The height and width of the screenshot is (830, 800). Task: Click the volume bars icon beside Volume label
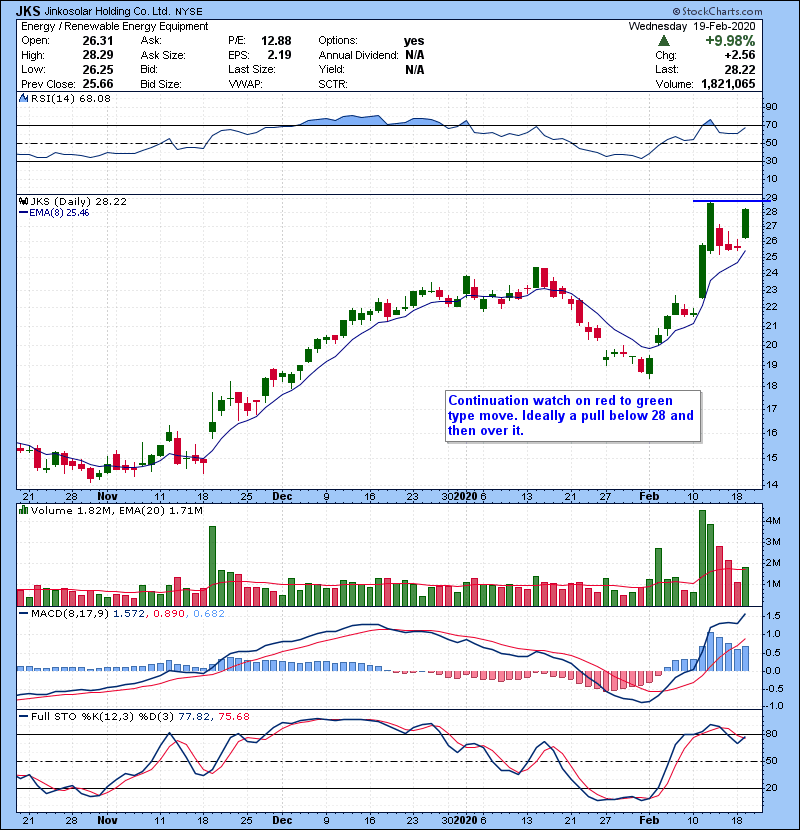point(23,510)
